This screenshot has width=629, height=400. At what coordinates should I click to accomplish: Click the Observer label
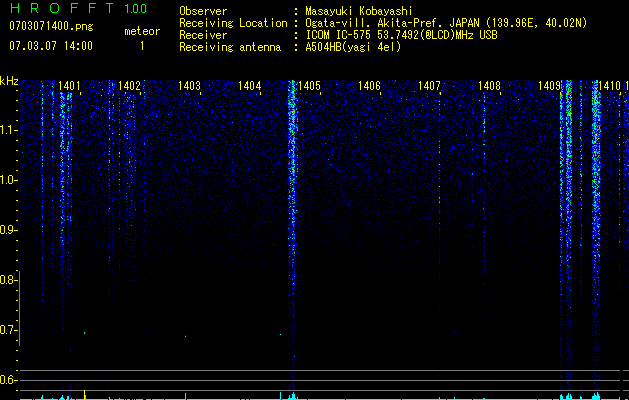[x=203, y=11]
